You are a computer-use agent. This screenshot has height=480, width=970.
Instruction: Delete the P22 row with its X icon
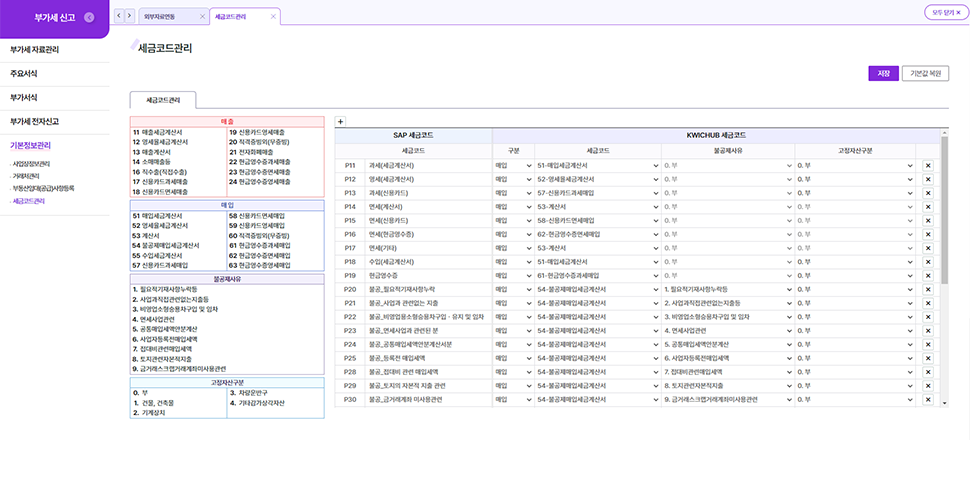[x=928, y=316]
